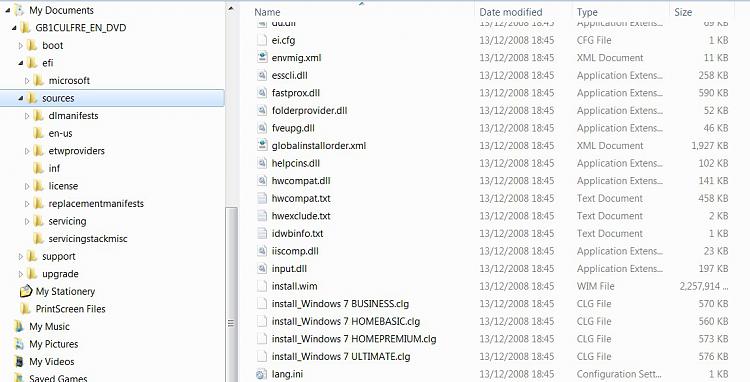Click the My Pictures library icon
Image resolution: width=750 pixels, height=382 pixels.
point(19,344)
